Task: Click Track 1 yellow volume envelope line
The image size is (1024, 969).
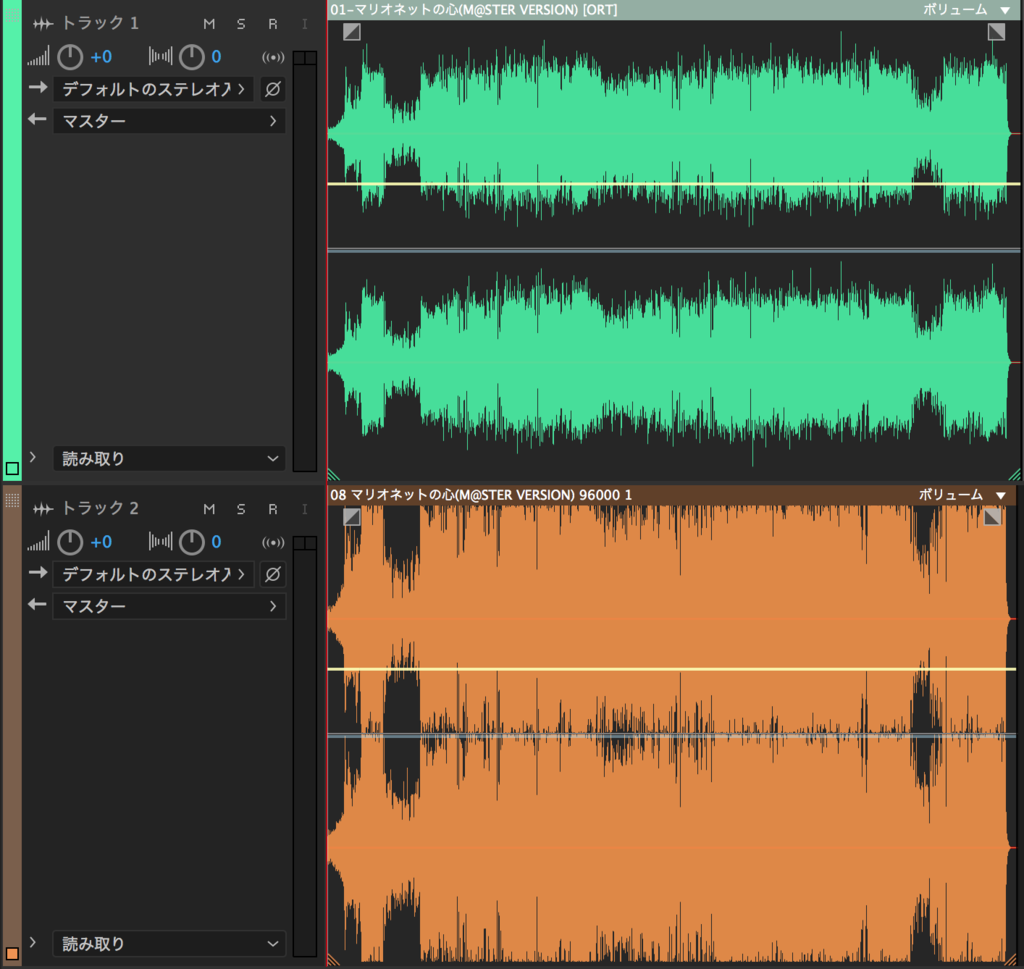Action: pos(674,184)
